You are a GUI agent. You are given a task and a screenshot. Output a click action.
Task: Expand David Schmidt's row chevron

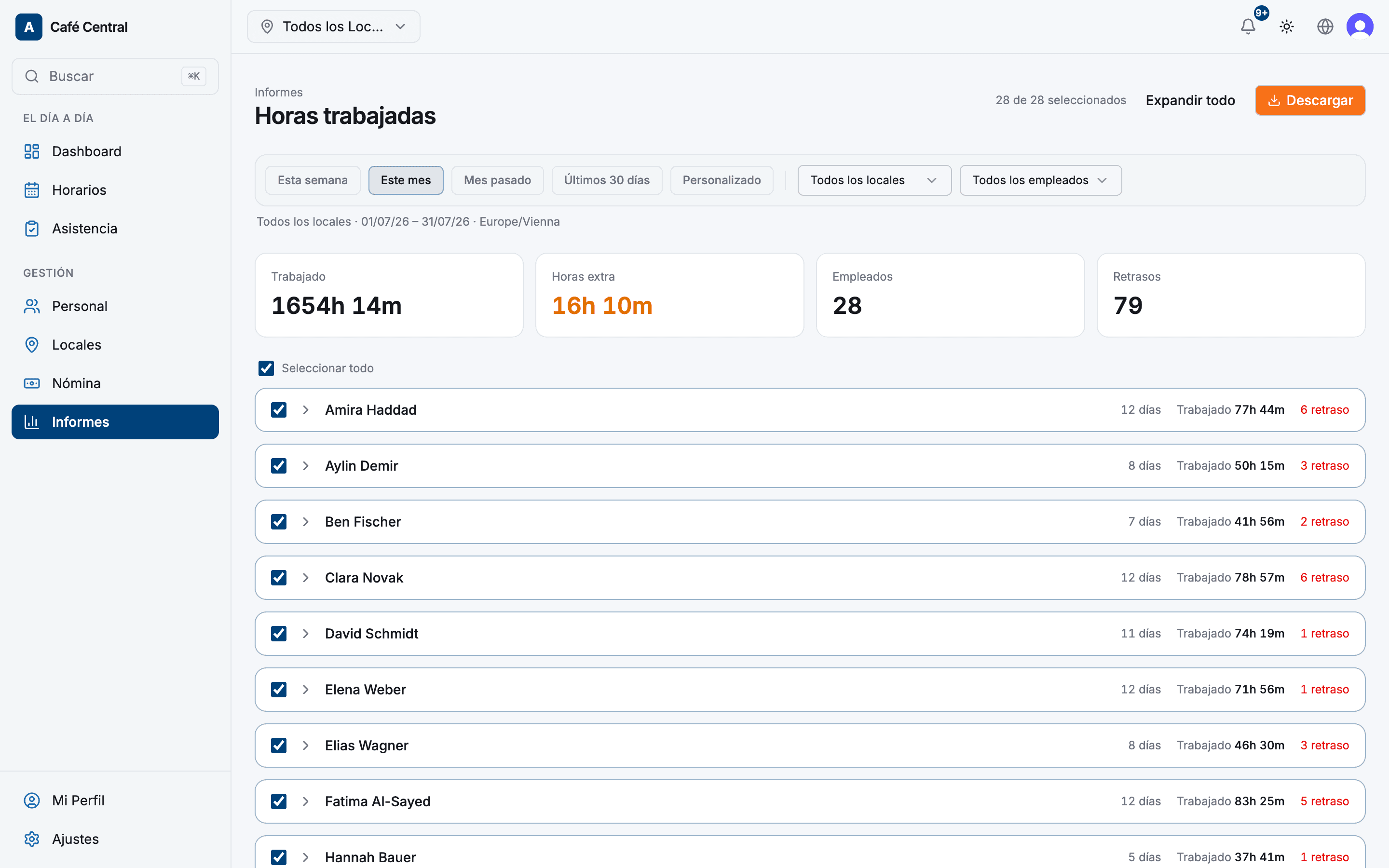point(306,634)
